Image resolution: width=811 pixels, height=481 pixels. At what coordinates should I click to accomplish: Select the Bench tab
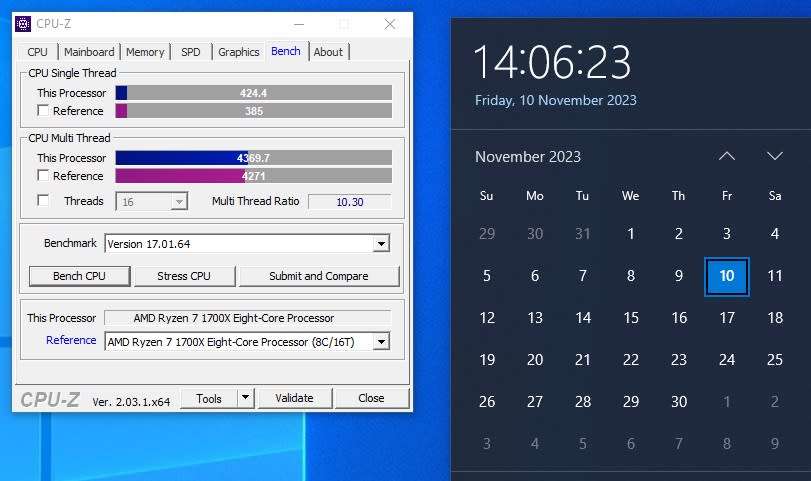pos(286,51)
